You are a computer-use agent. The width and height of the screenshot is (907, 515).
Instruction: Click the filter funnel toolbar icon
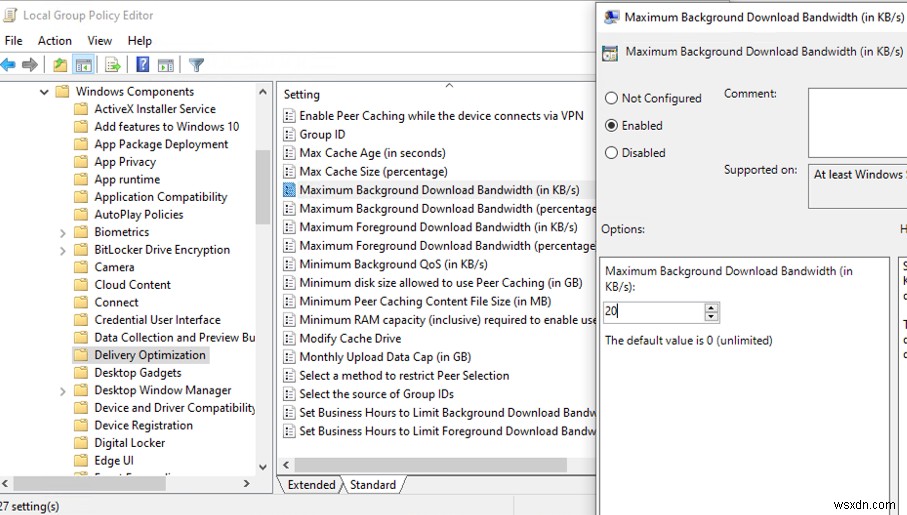pyautogui.click(x=196, y=65)
